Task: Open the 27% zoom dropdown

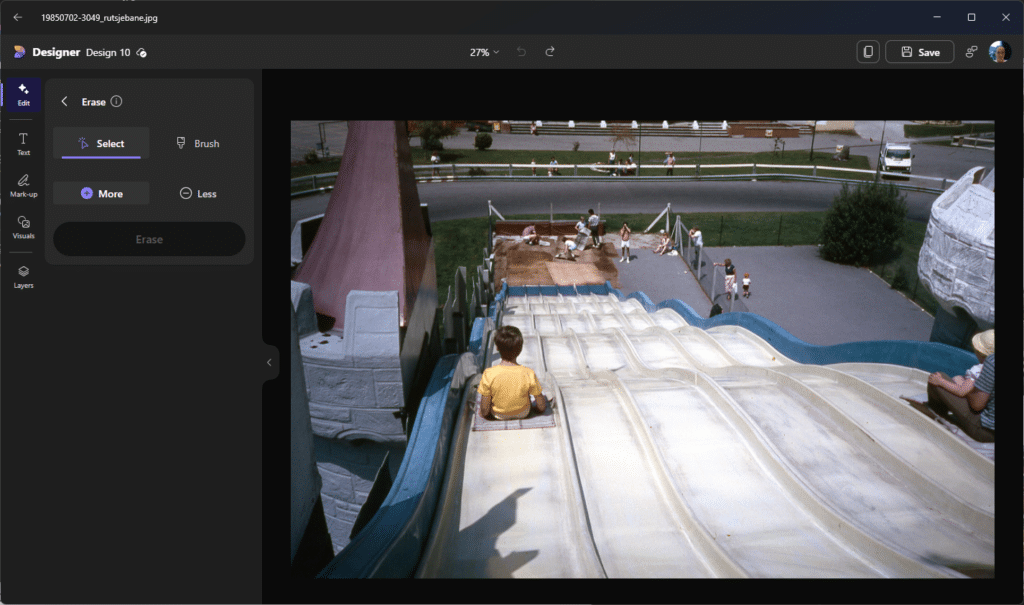Action: click(x=484, y=52)
